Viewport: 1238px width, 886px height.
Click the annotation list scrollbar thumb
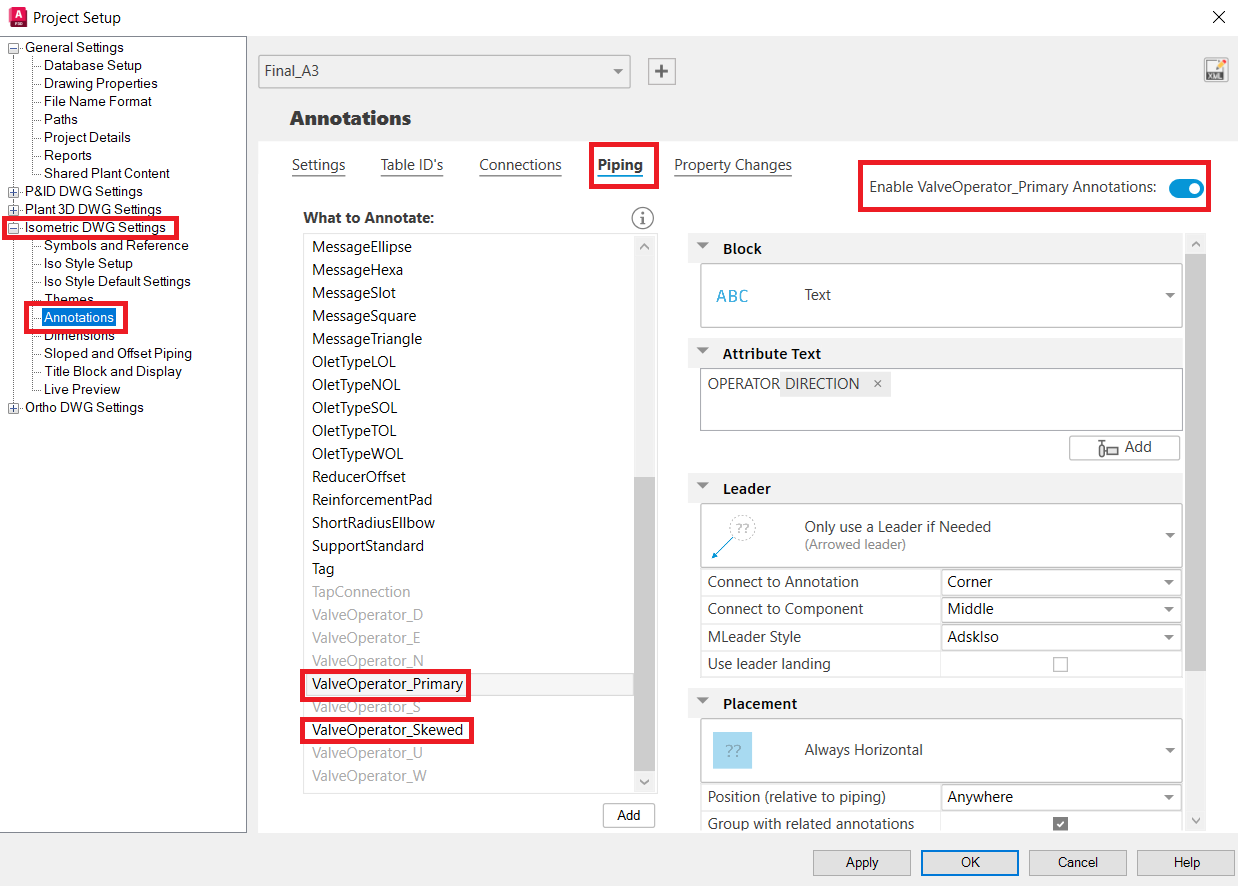coord(645,622)
